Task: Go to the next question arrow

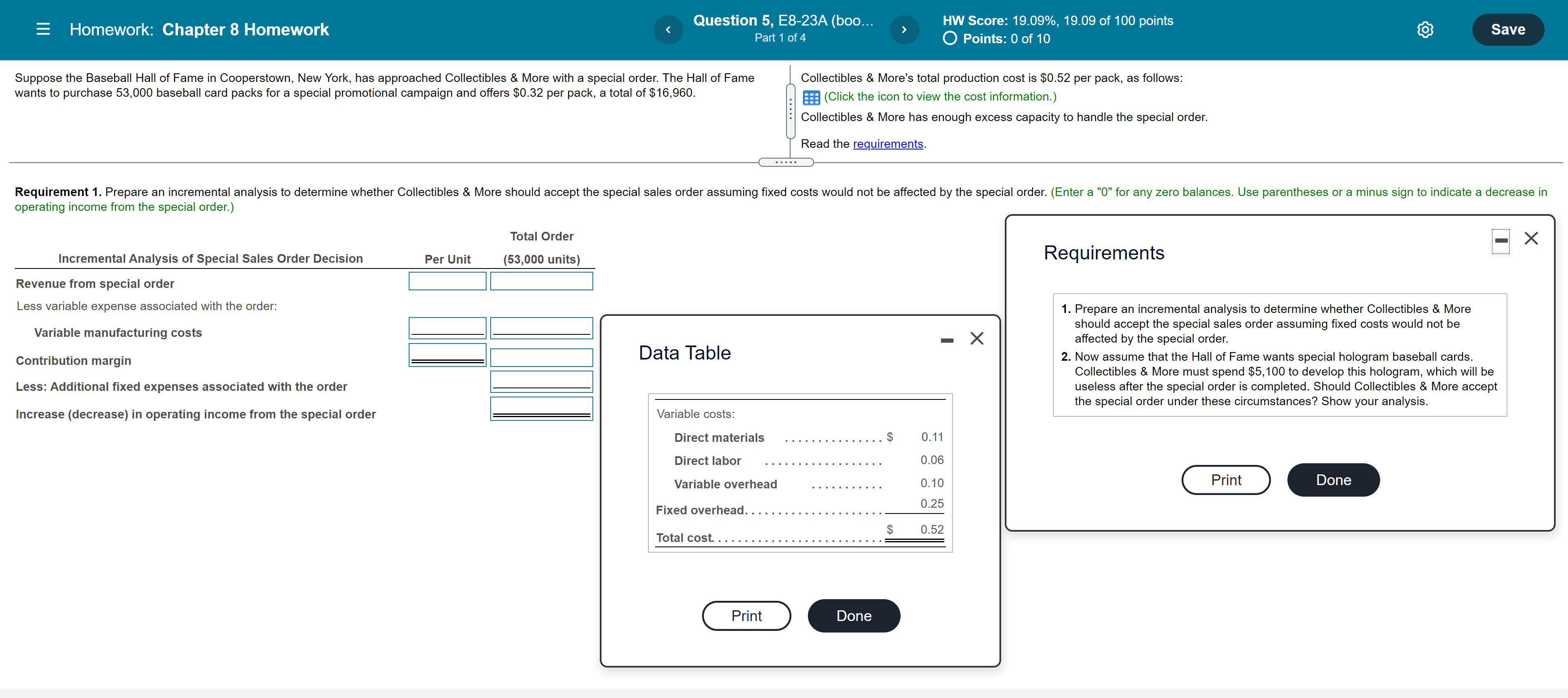Action: click(x=904, y=29)
